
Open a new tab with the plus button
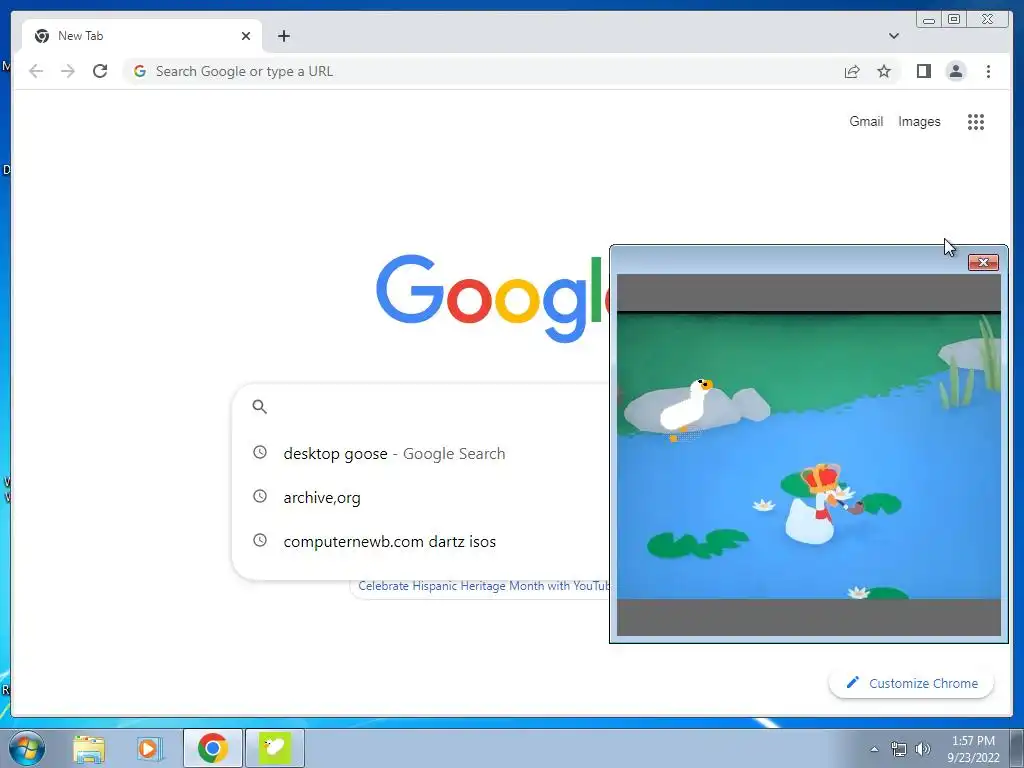(x=283, y=36)
